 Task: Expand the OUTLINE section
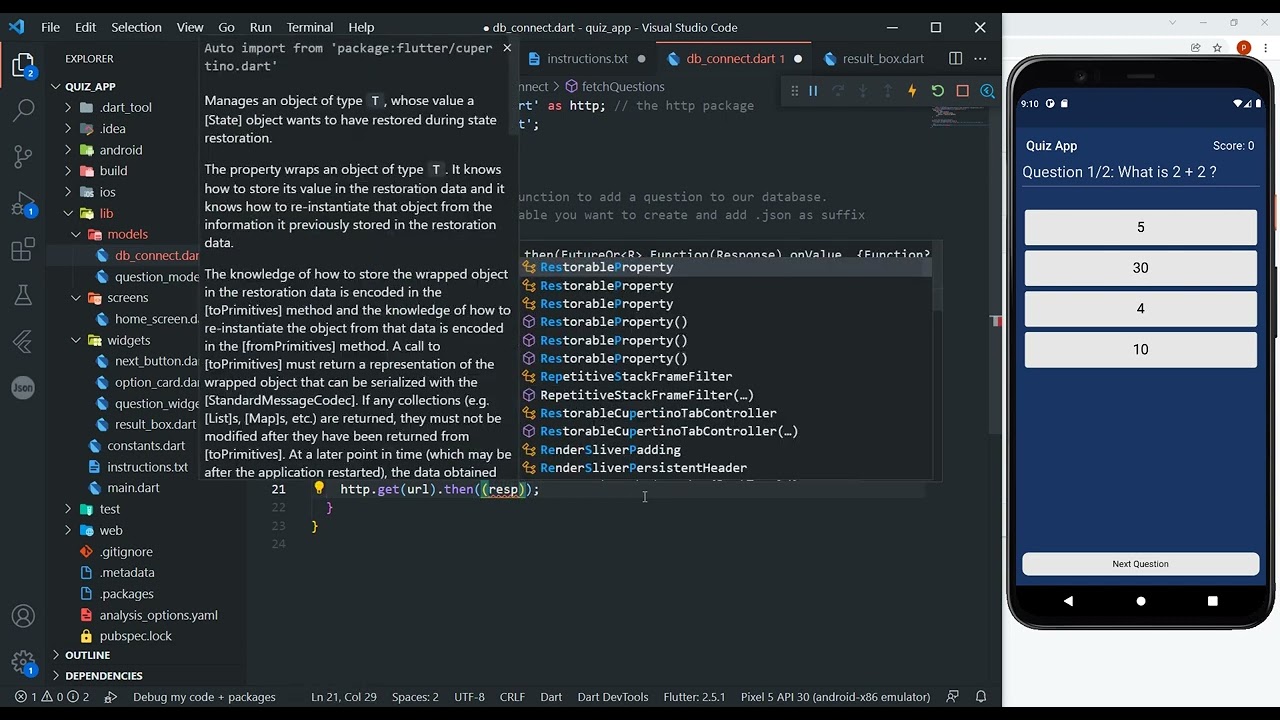coord(87,655)
